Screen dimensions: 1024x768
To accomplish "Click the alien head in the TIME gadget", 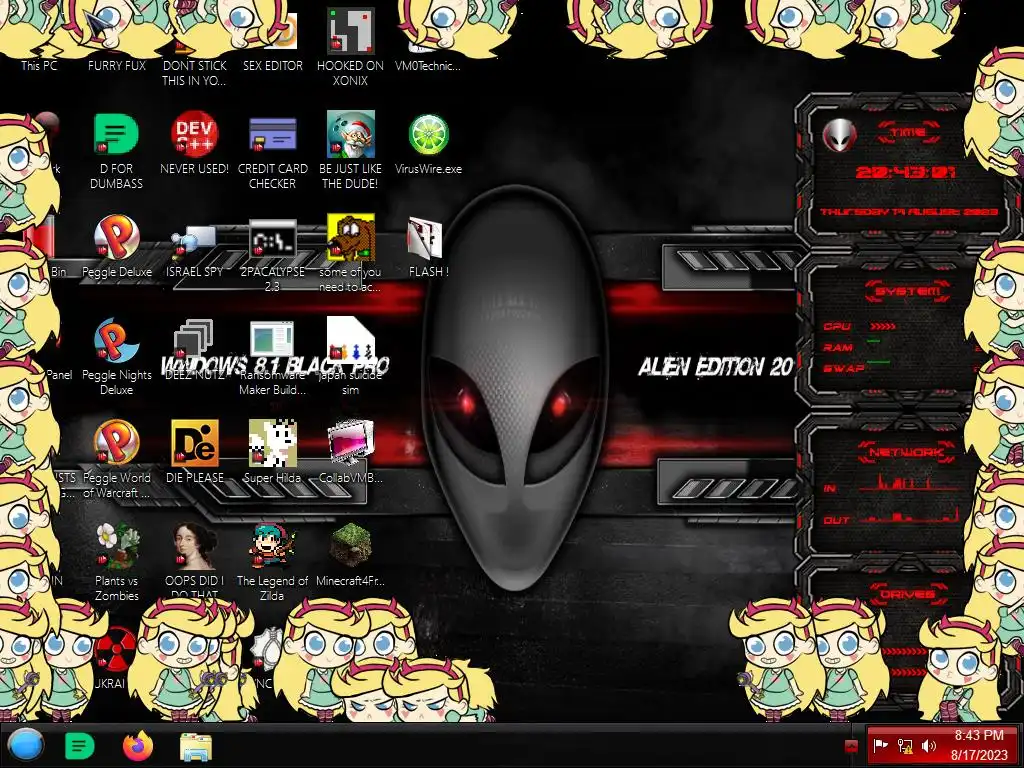I will click(839, 135).
